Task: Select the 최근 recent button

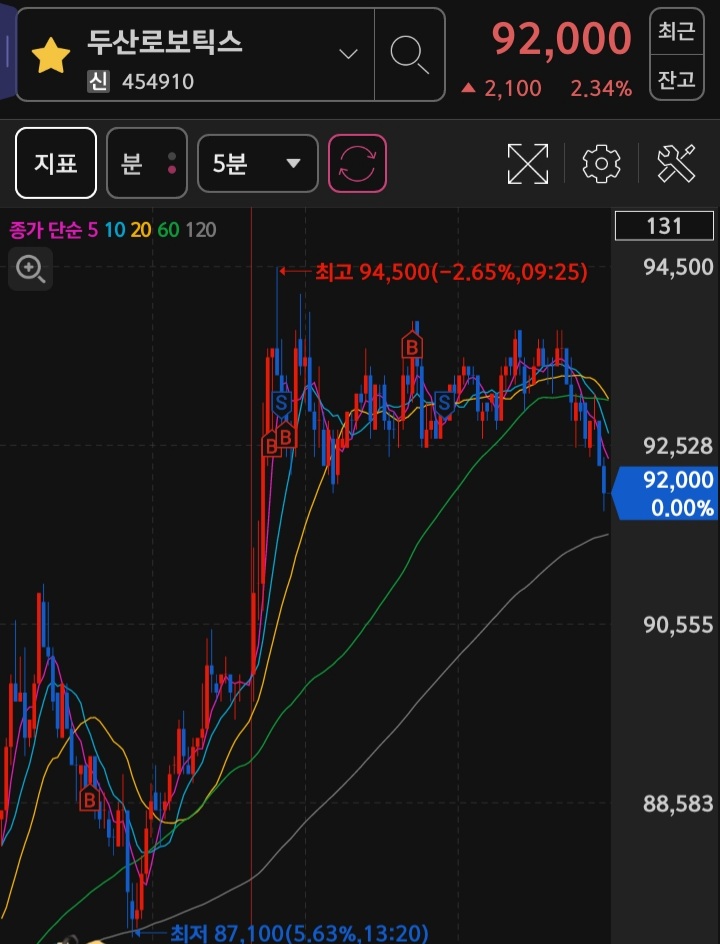Action: [677, 31]
